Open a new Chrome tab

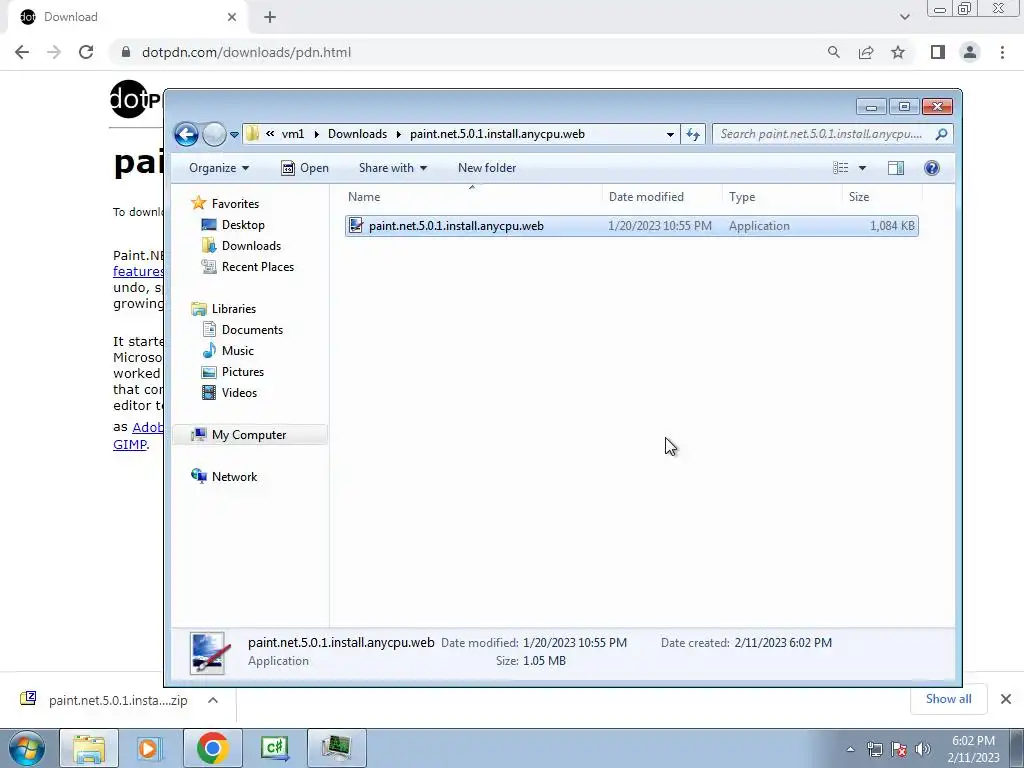(270, 18)
